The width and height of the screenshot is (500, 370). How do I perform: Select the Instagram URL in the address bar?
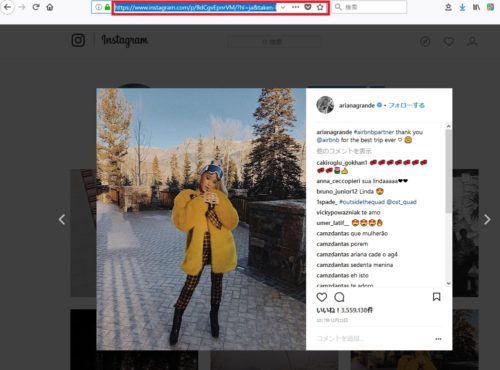pyautogui.click(x=195, y=7)
